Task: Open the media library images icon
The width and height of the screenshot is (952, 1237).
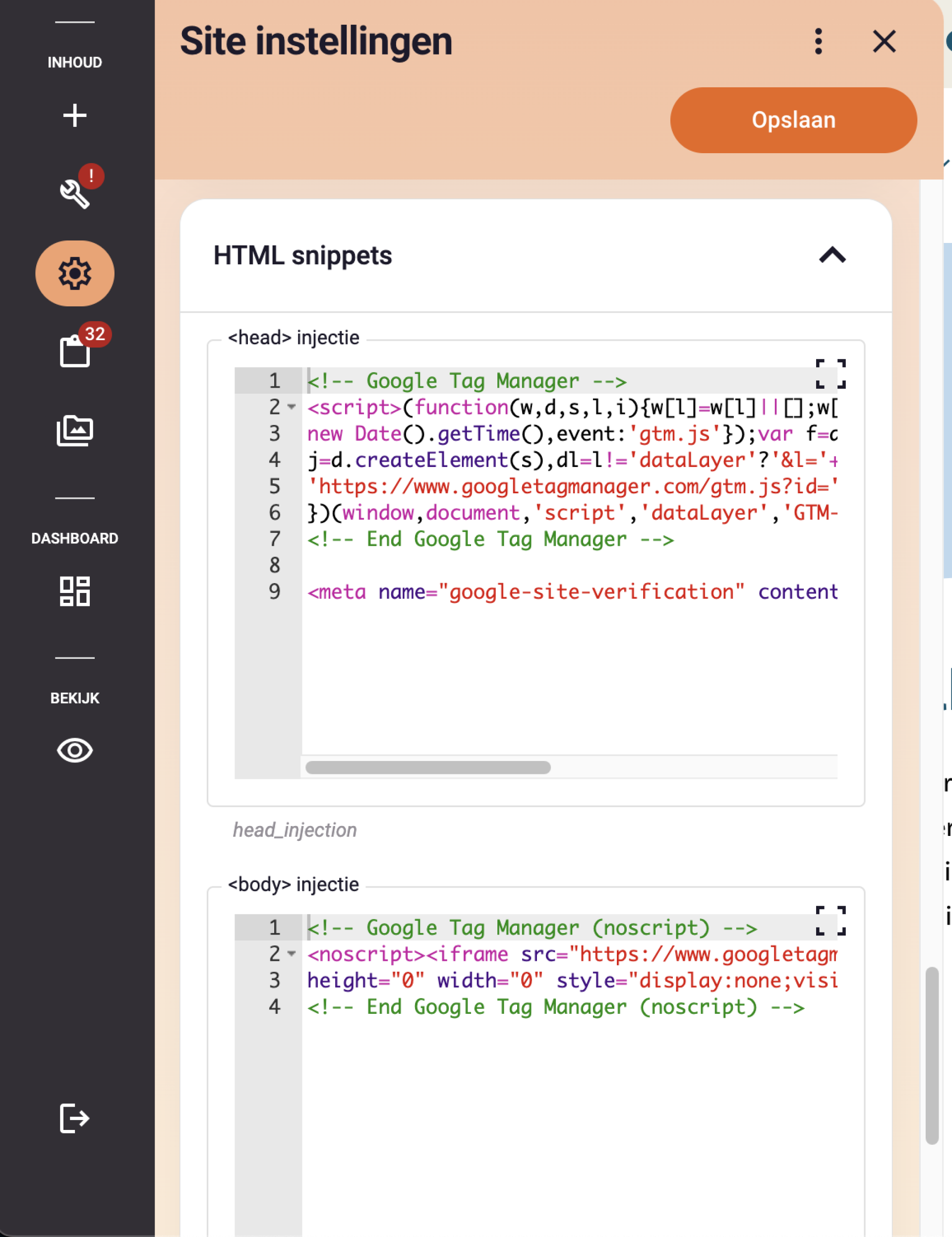Action: (x=75, y=430)
